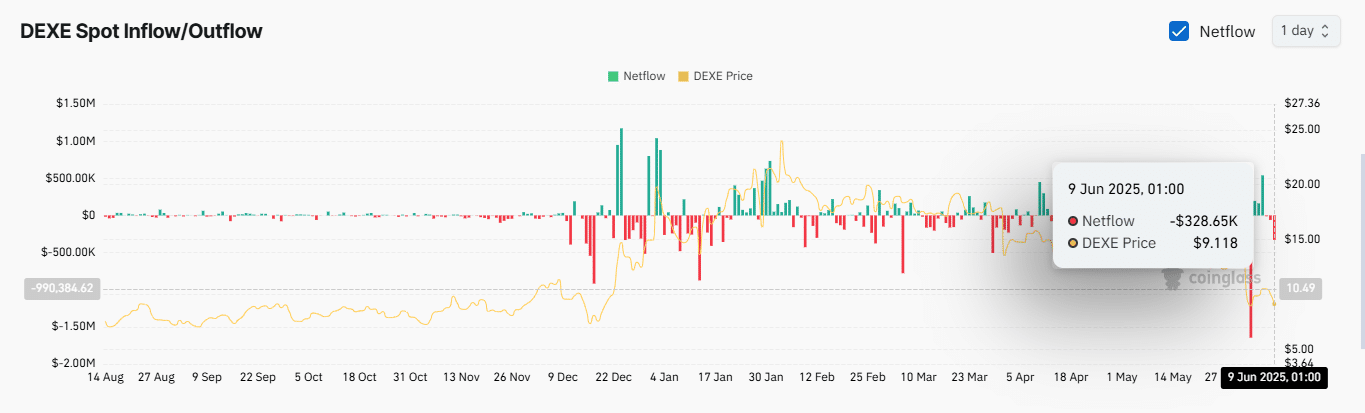Click the $-2.00M y-axis label
Viewport: 1365px width, 413px height.
[72, 363]
